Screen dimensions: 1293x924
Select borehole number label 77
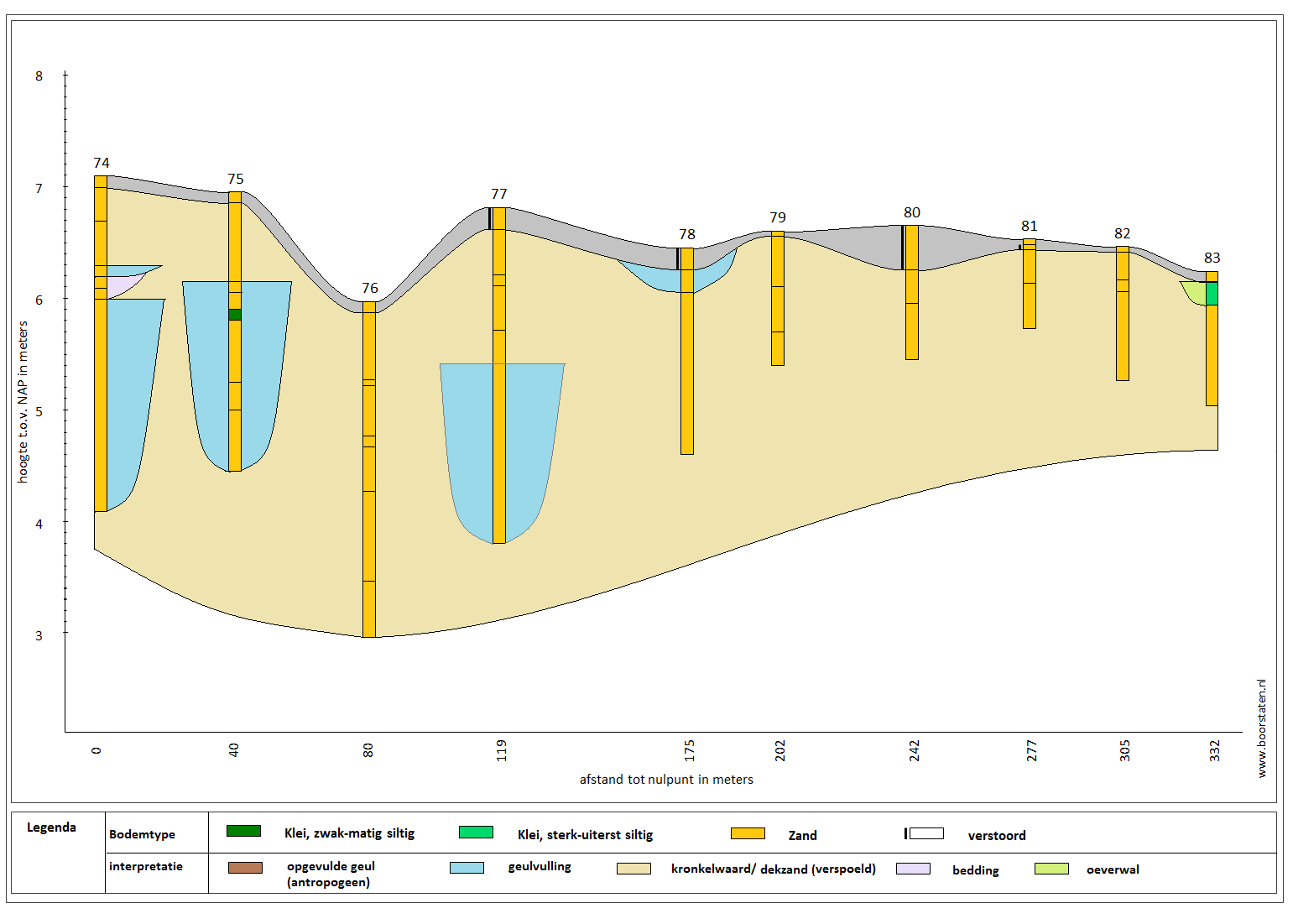tap(499, 194)
